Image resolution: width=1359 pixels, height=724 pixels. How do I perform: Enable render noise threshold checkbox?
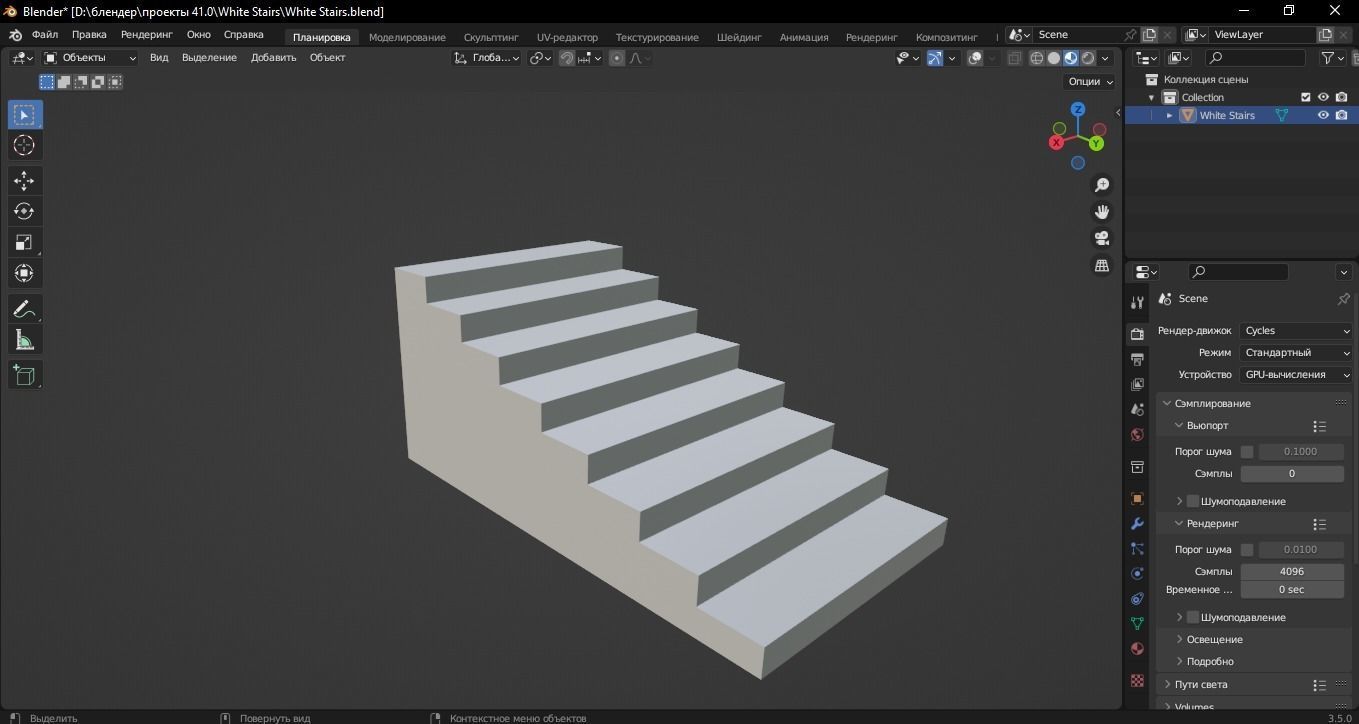1247,550
